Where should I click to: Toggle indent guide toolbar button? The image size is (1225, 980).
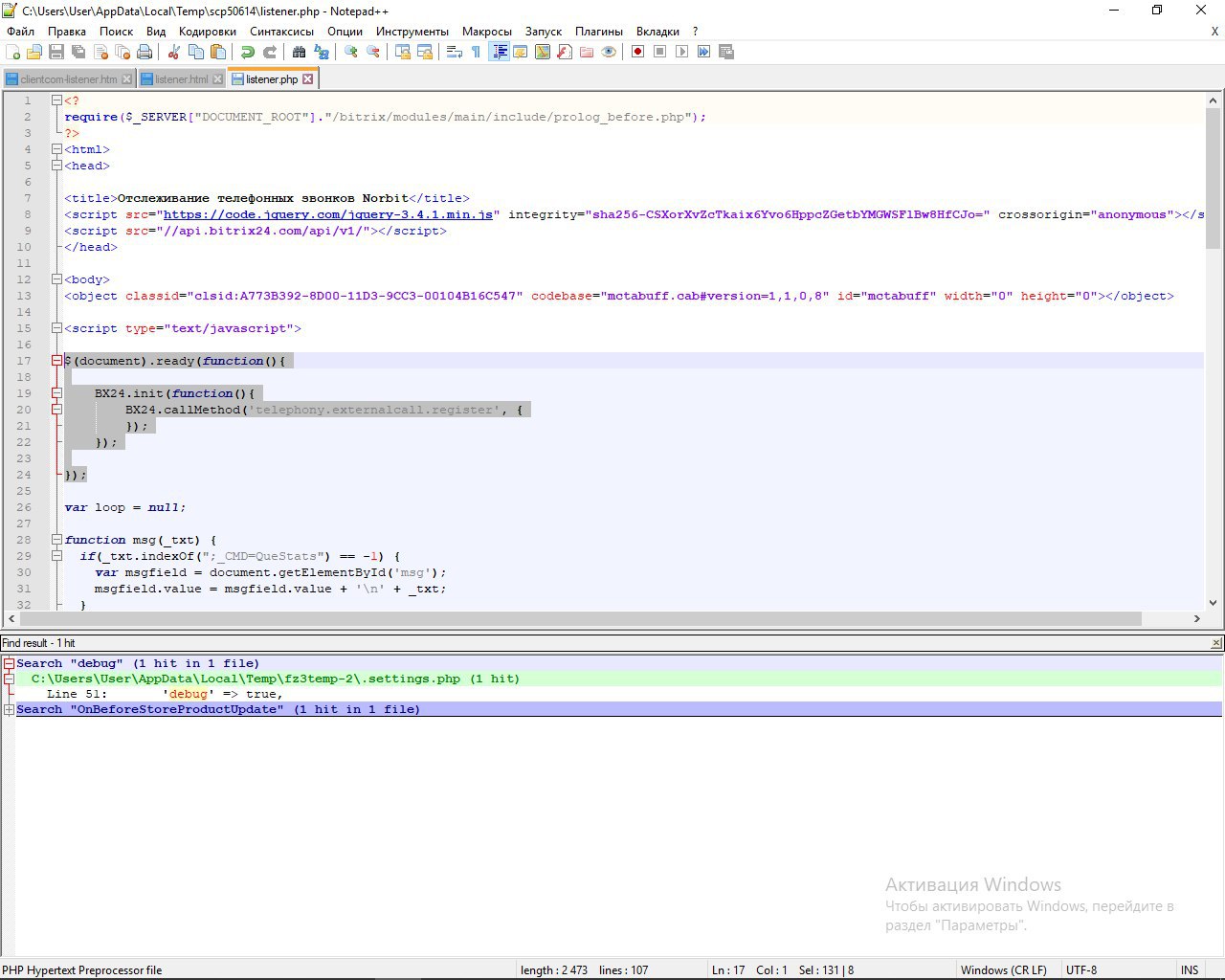click(x=499, y=52)
